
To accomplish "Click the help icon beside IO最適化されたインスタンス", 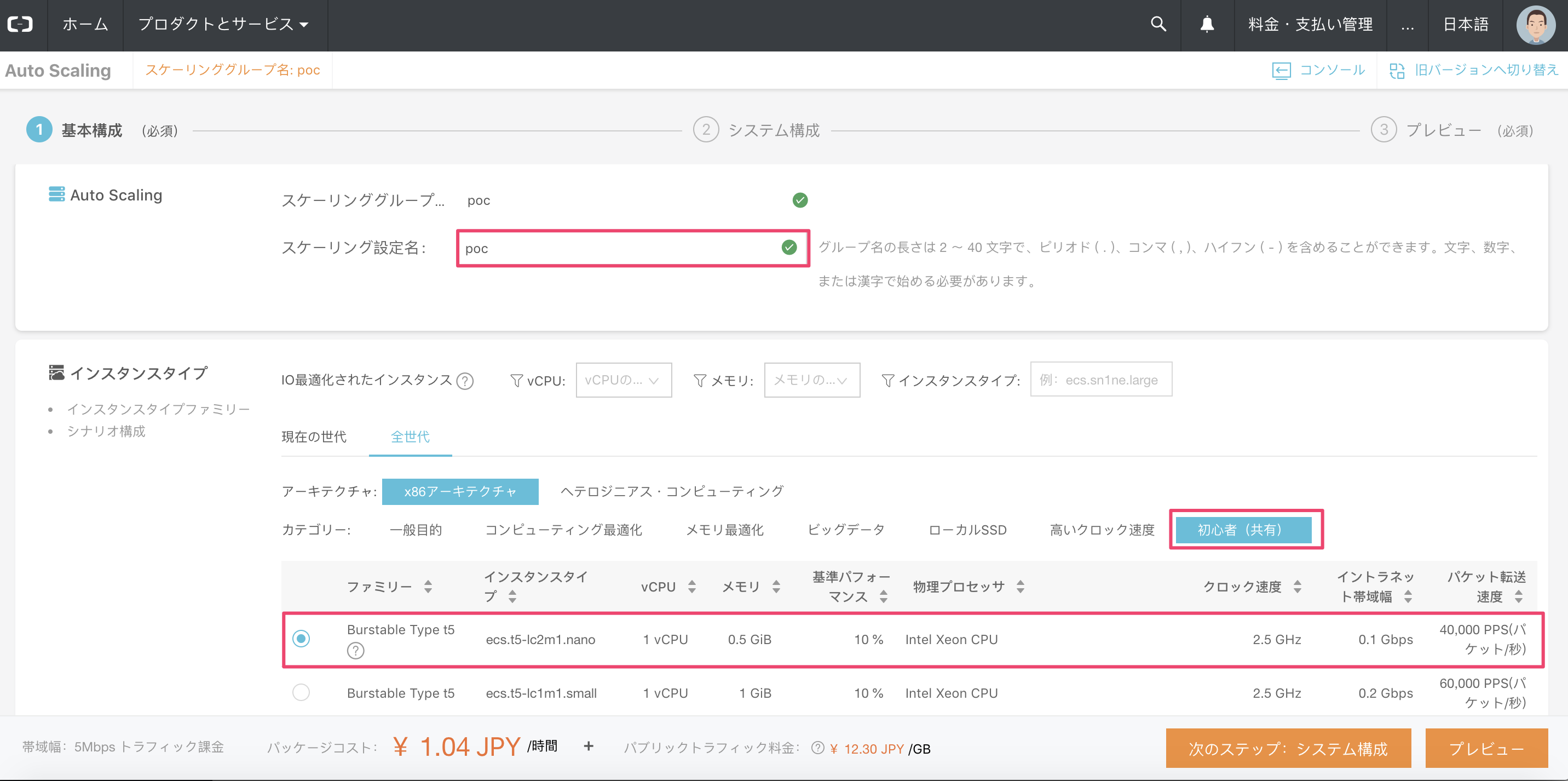I will click(x=465, y=381).
